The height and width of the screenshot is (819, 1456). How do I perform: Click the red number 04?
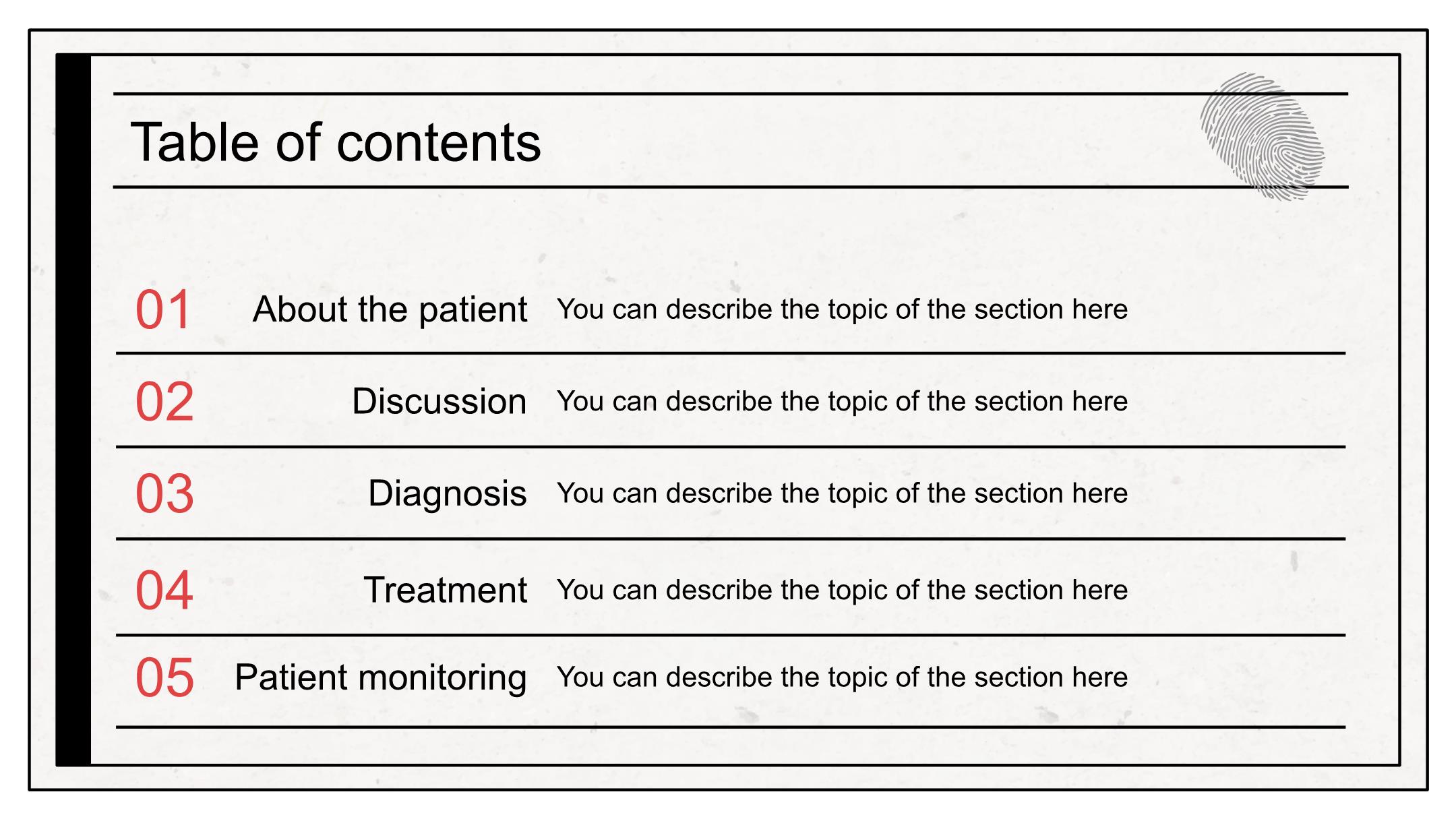164,590
